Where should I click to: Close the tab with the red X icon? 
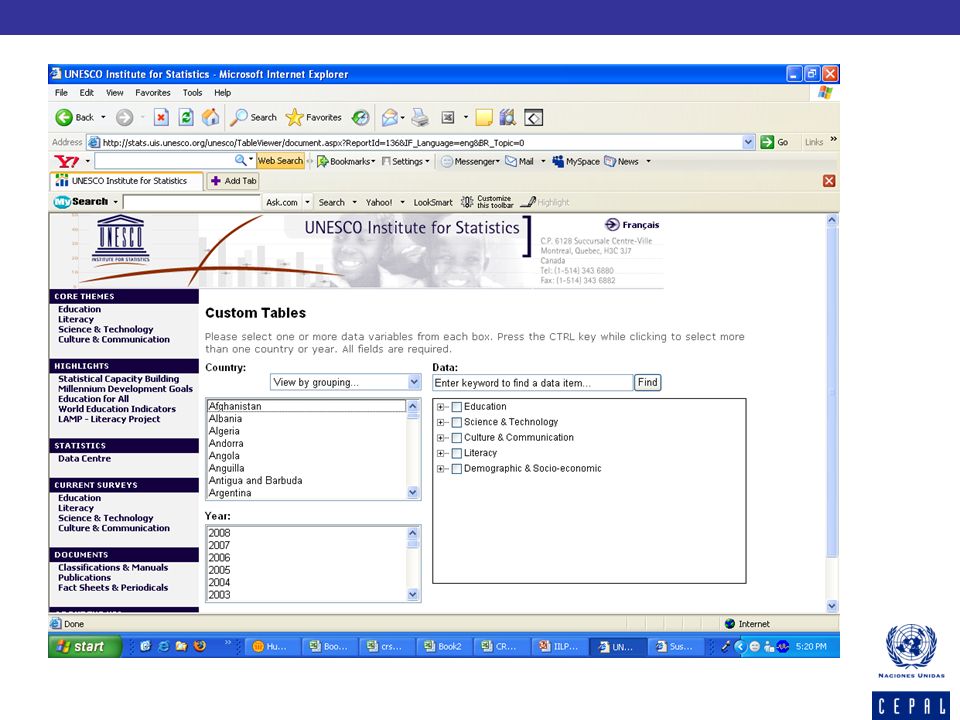point(829,181)
